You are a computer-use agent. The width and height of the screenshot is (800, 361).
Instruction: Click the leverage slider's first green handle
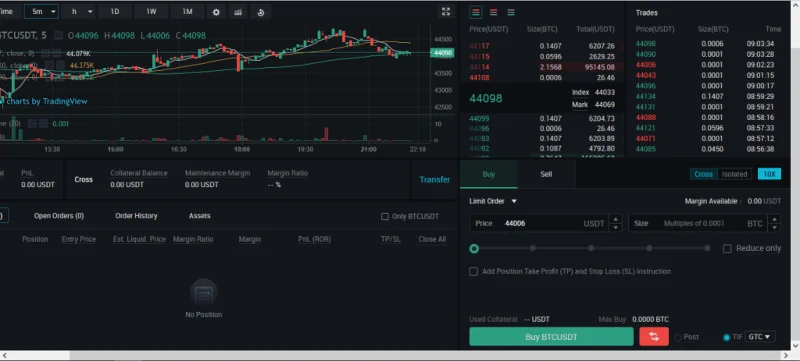[474, 248]
